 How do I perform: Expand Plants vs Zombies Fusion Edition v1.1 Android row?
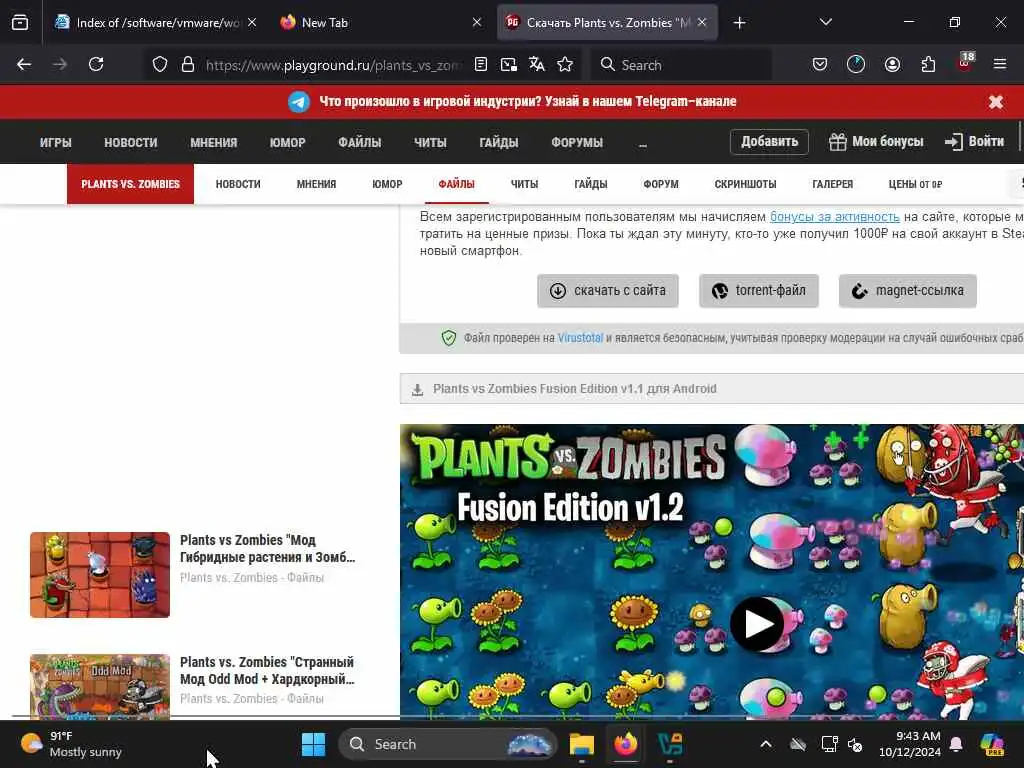point(712,389)
